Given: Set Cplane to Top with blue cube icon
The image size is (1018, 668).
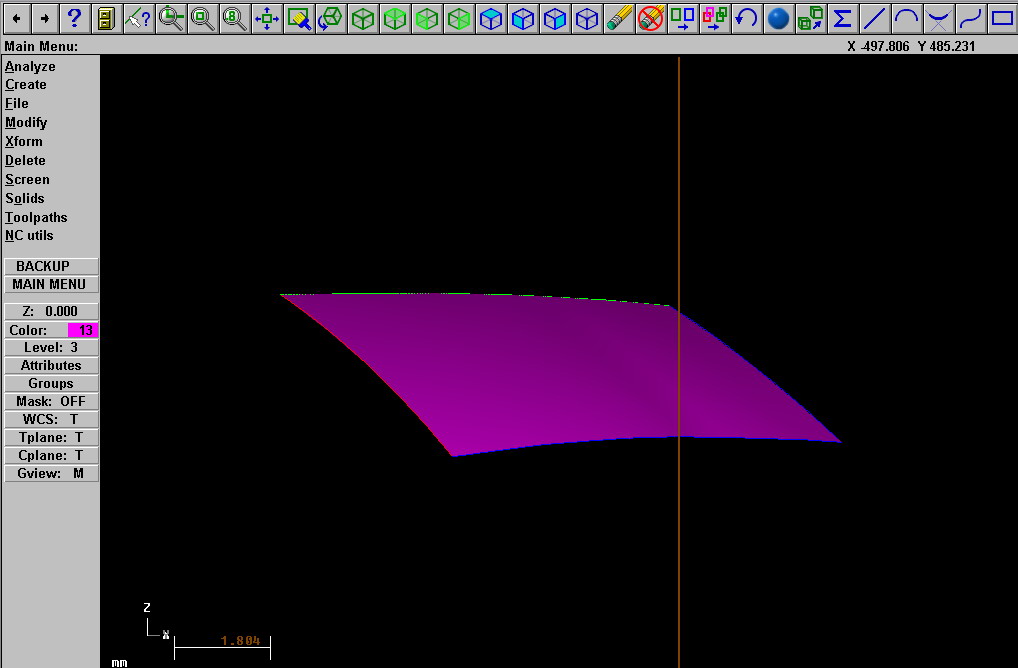Looking at the screenshot, I should tap(491, 19).
